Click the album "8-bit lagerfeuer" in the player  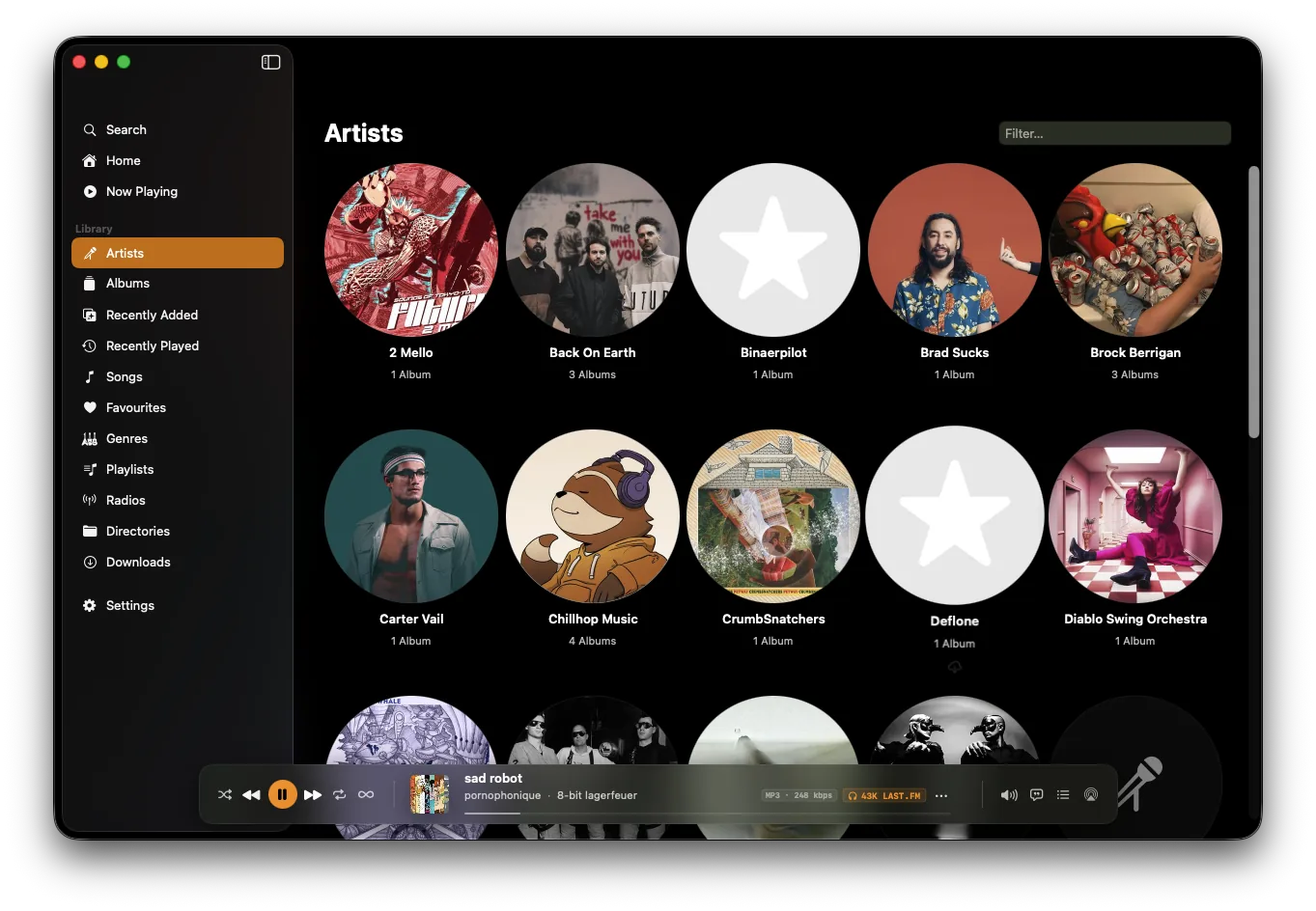pos(597,796)
